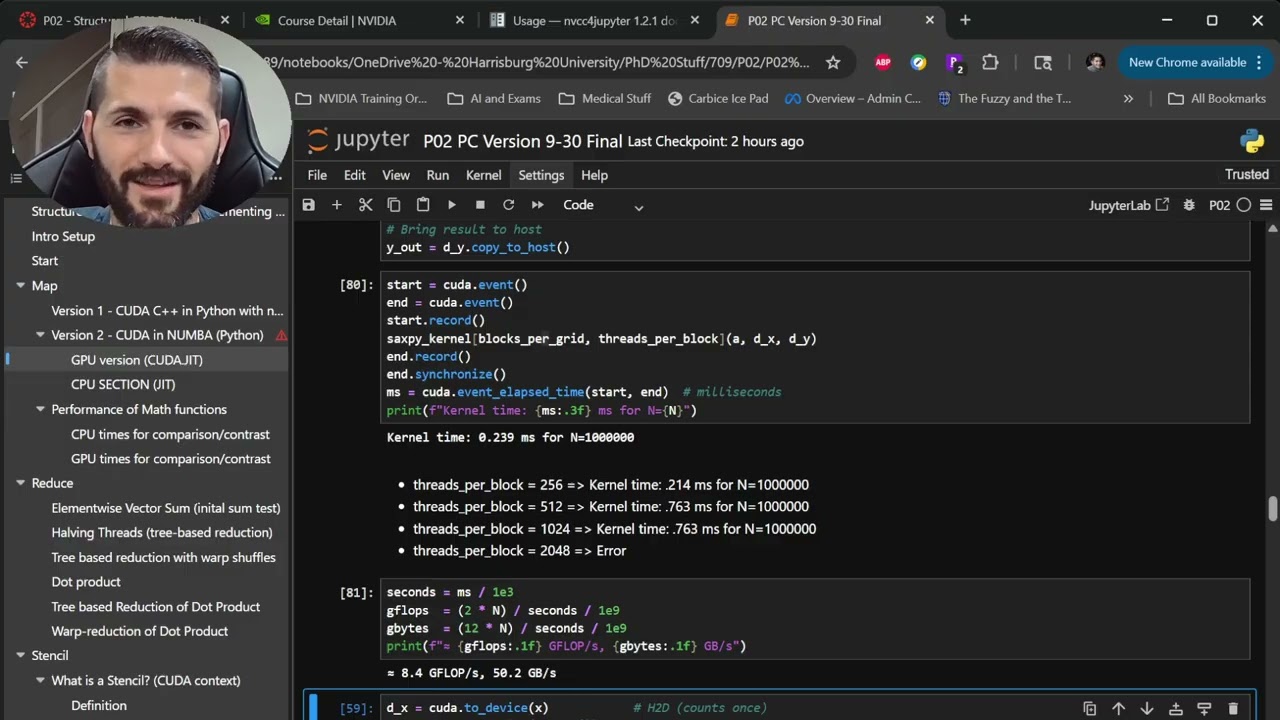Move active cell up arrow
Screen dimensions: 1280x720
[1118, 708]
